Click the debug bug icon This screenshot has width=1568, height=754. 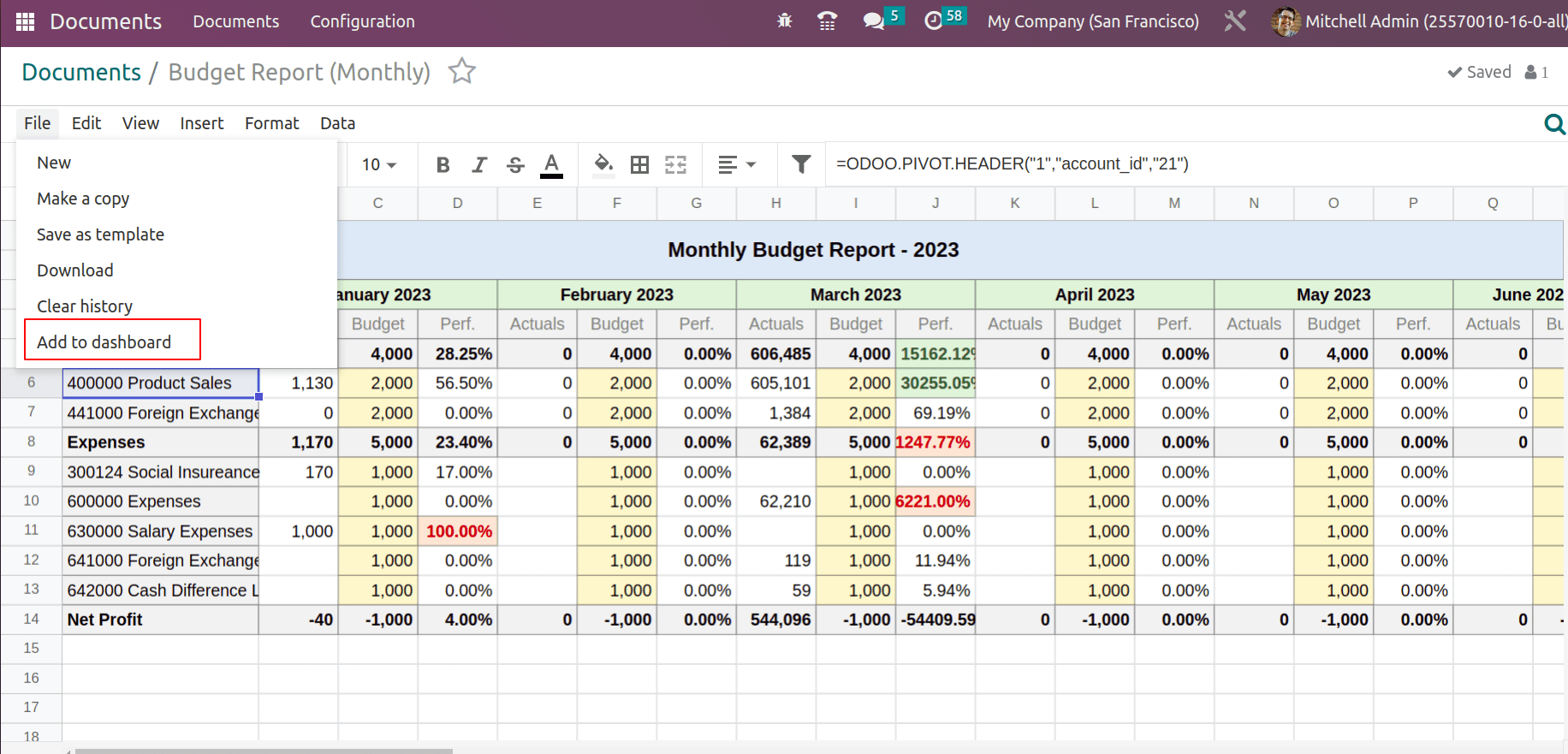pos(785,21)
